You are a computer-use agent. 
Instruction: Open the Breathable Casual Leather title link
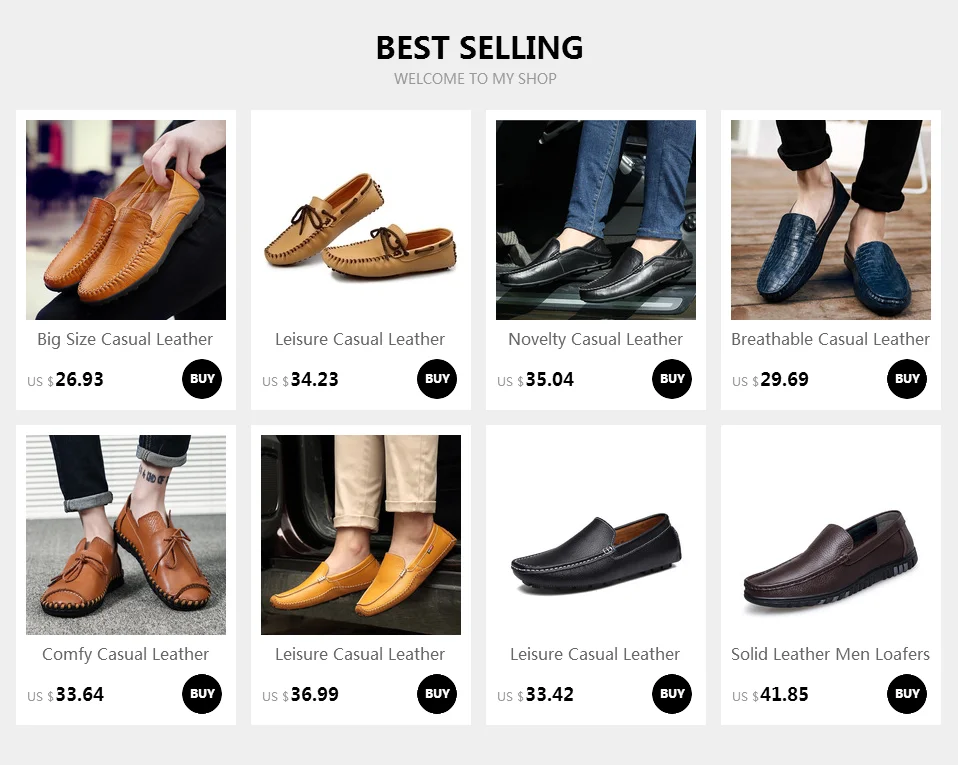point(830,339)
